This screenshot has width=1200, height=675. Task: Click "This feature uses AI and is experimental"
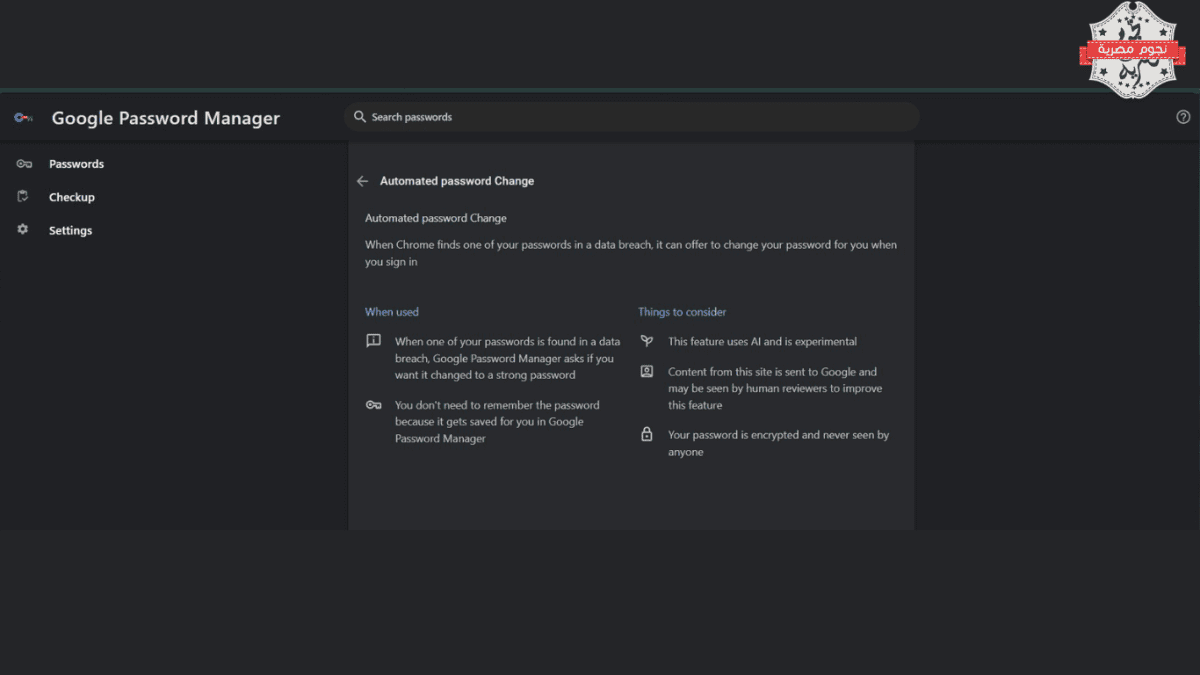pos(763,341)
